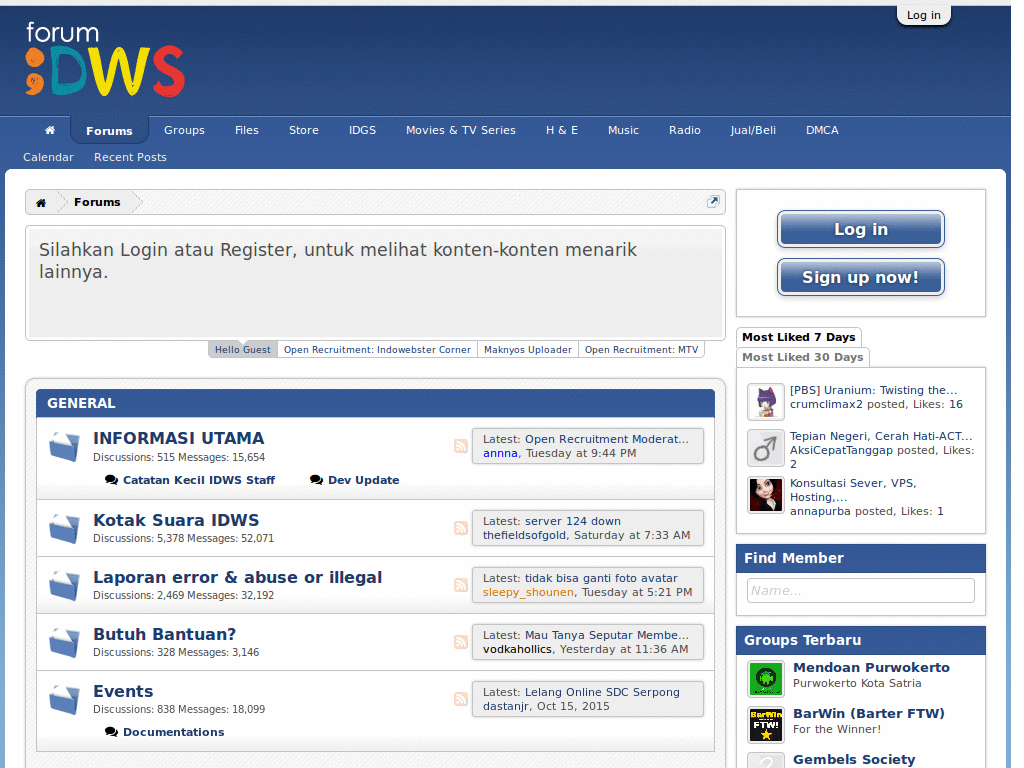Viewport: 1024px width, 768px height.
Task: Open the Documentations subforum
Action: (173, 732)
